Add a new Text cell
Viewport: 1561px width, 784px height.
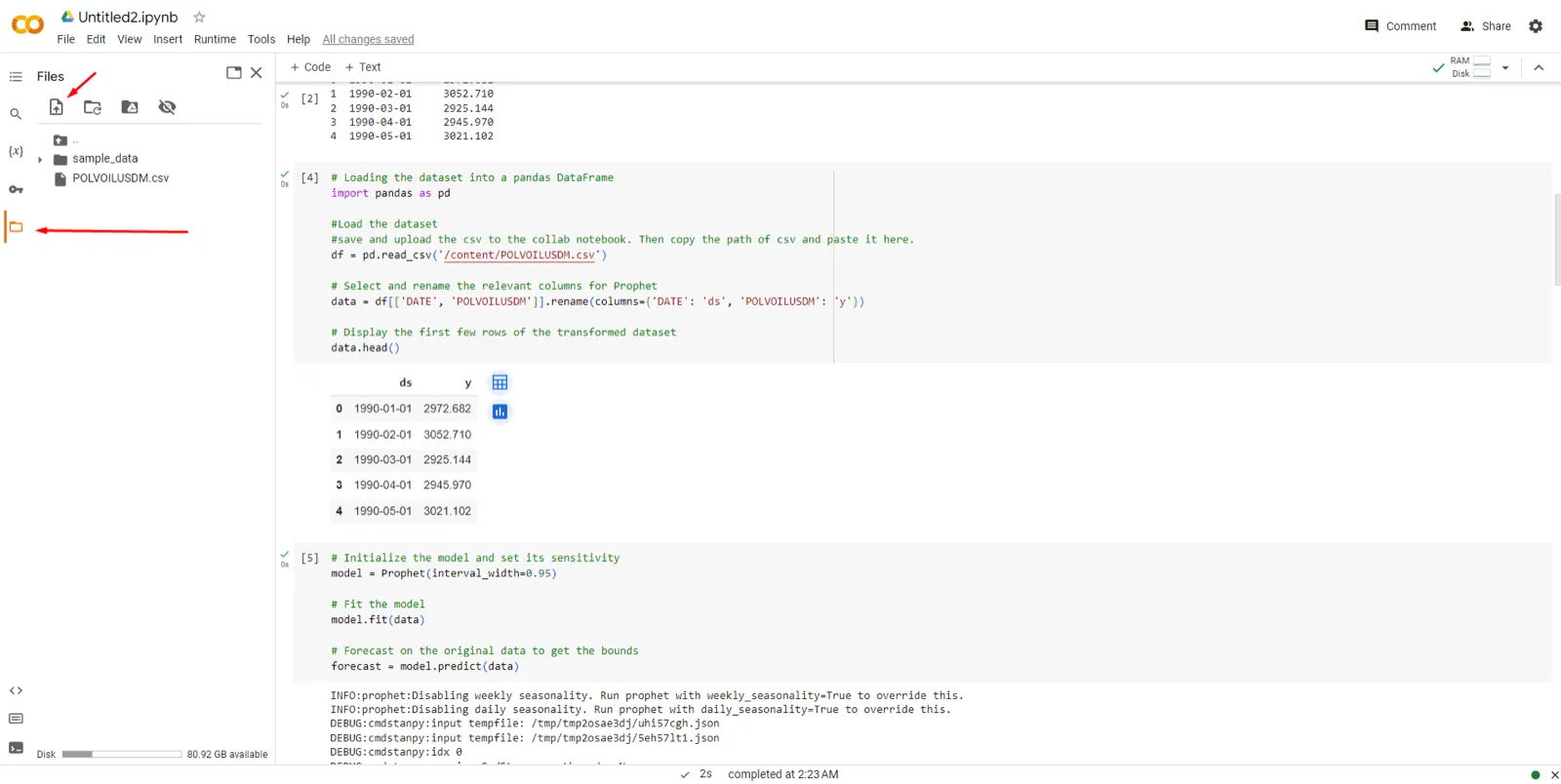(363, 67)
